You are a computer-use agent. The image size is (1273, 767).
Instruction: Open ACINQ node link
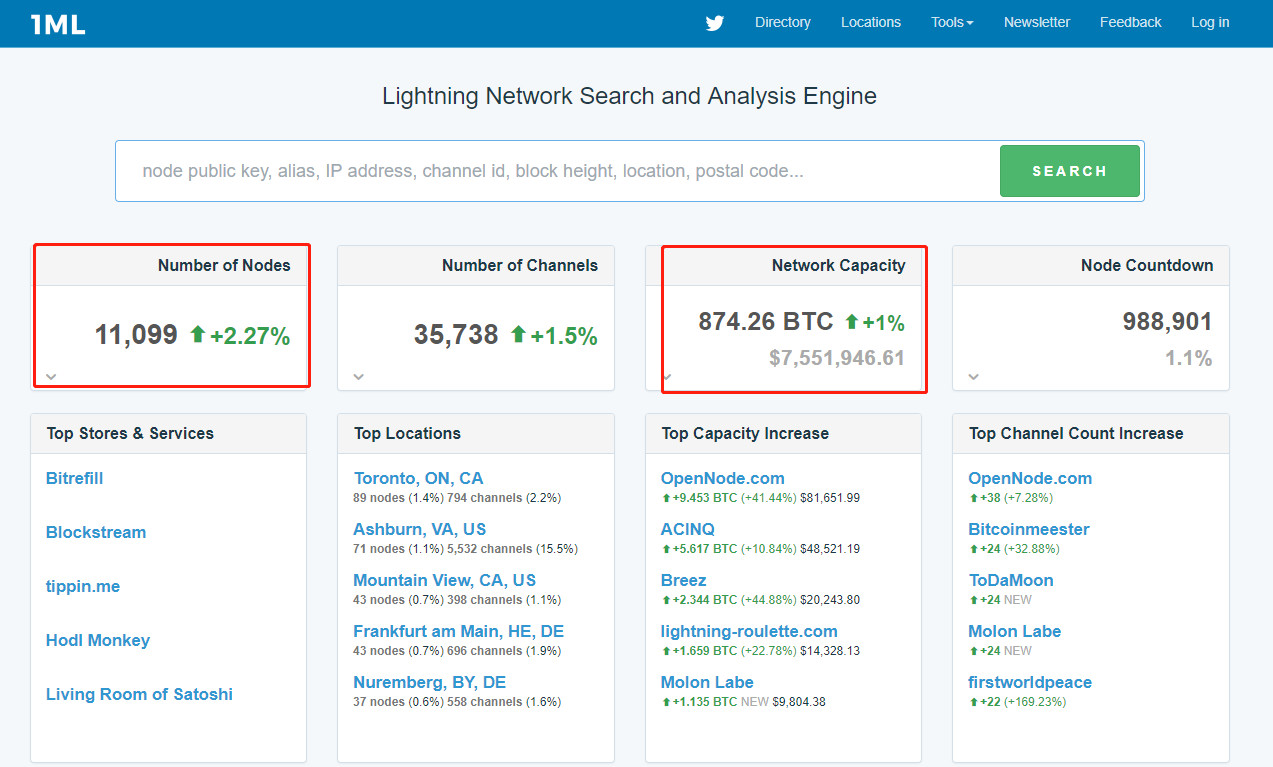click(688, 529)
